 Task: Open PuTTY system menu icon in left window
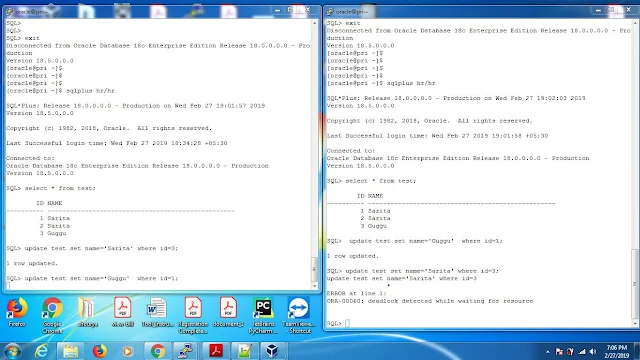click(9, 12)
